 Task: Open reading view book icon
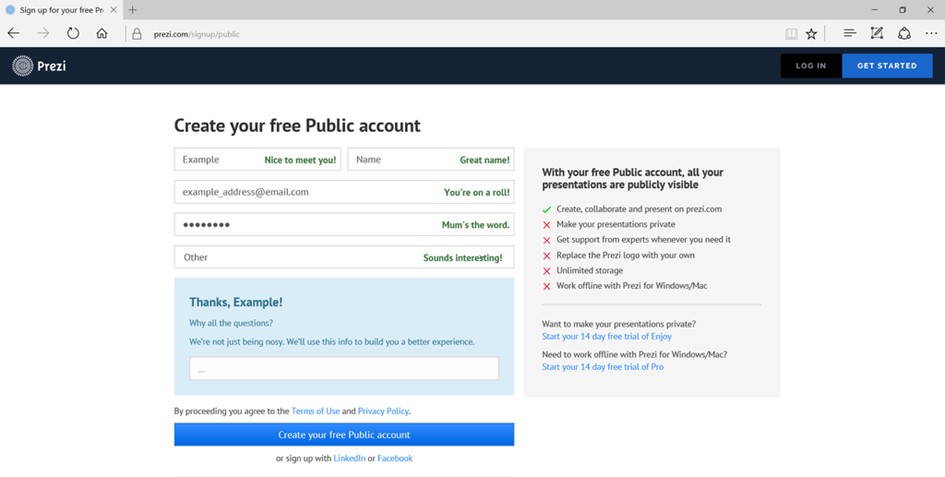coord(791,33)
